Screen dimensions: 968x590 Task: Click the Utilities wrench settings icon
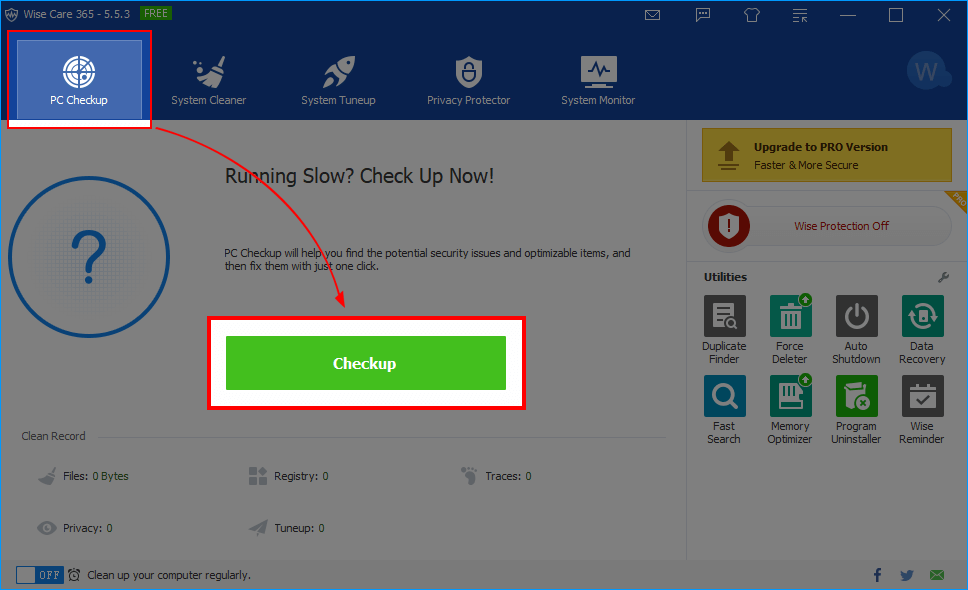943,278
